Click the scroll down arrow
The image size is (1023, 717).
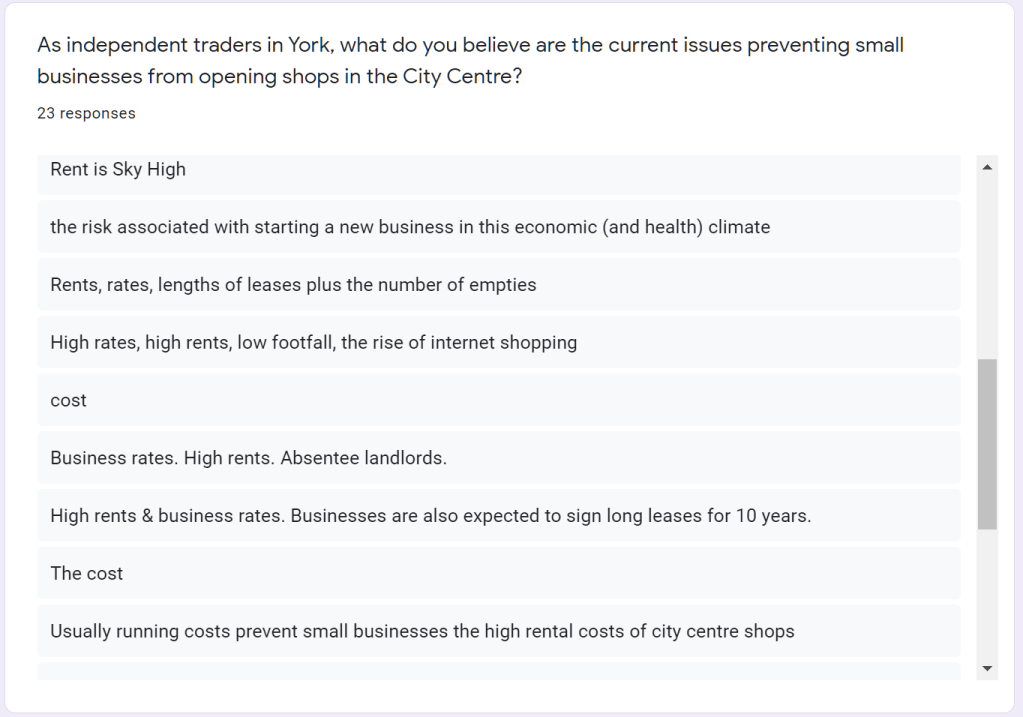point(988,668)
